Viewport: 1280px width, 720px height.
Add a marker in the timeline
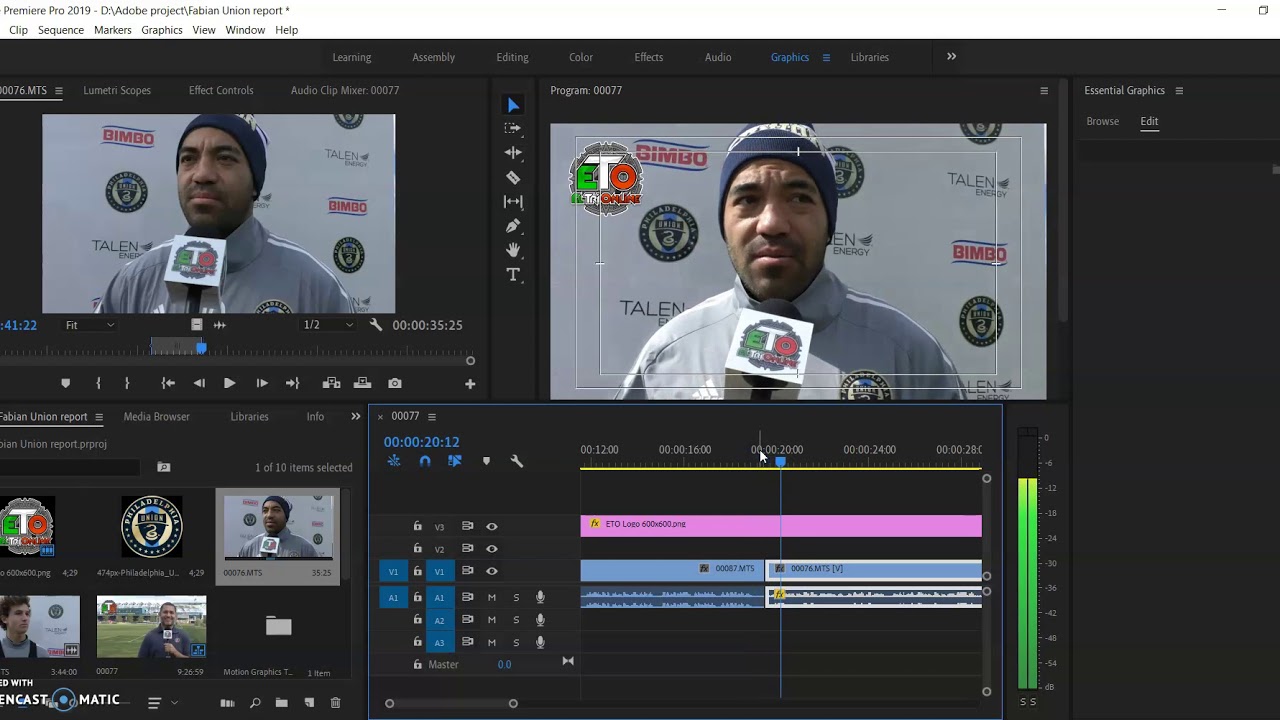(486, 461)
